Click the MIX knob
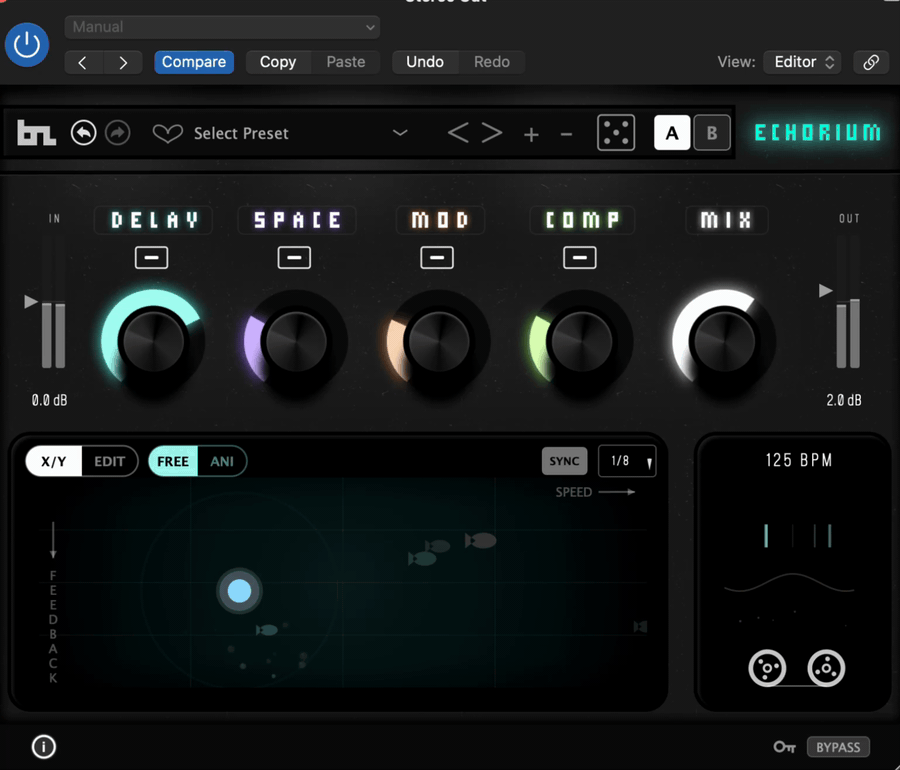Screen dimensions: 900x770 pyautogui.click(x=724, y=341)
